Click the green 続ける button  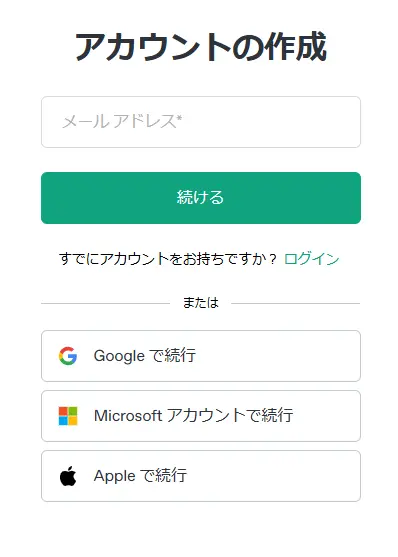[201, 198]
